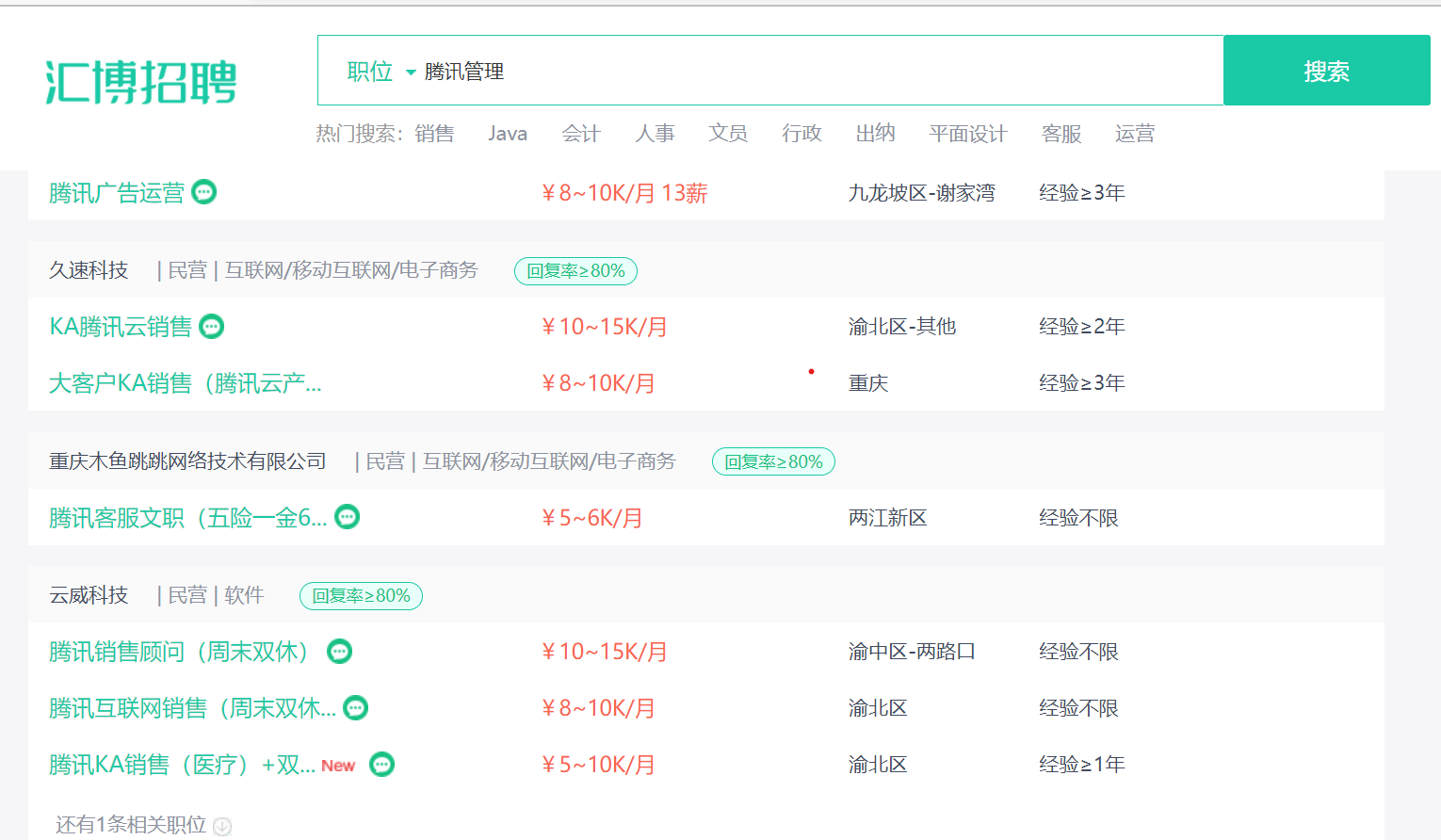Click location 两江新区

pos(887,518)
